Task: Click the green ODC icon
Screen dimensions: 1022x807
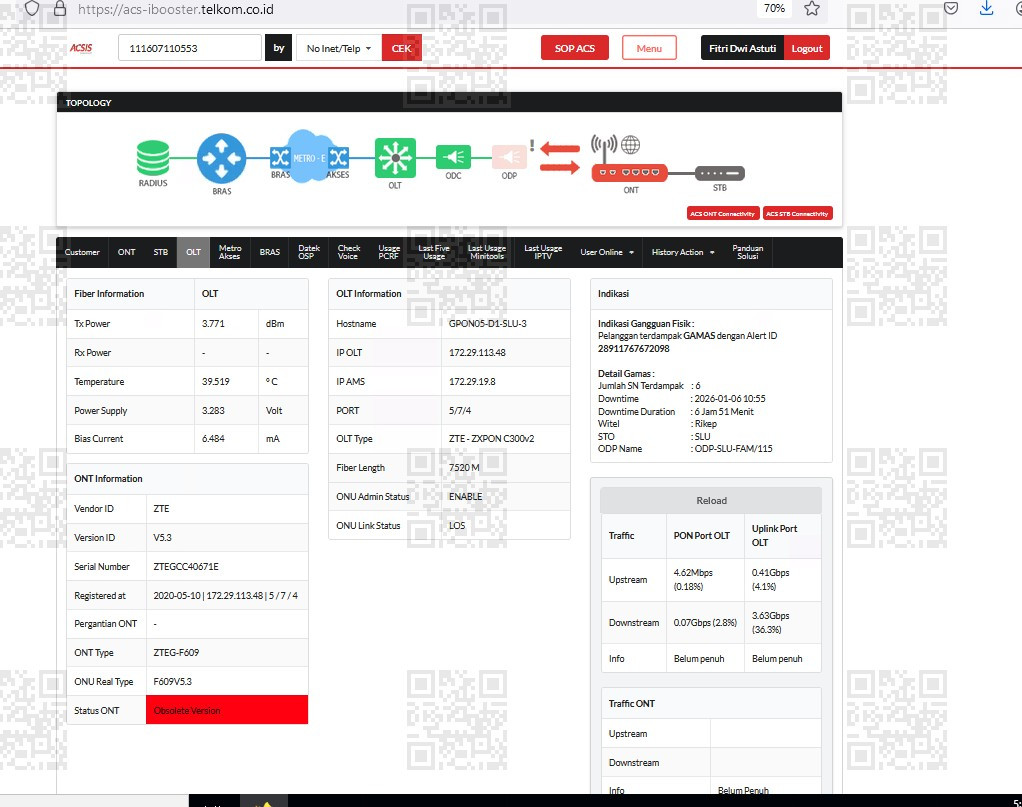Action: point(453,157)
